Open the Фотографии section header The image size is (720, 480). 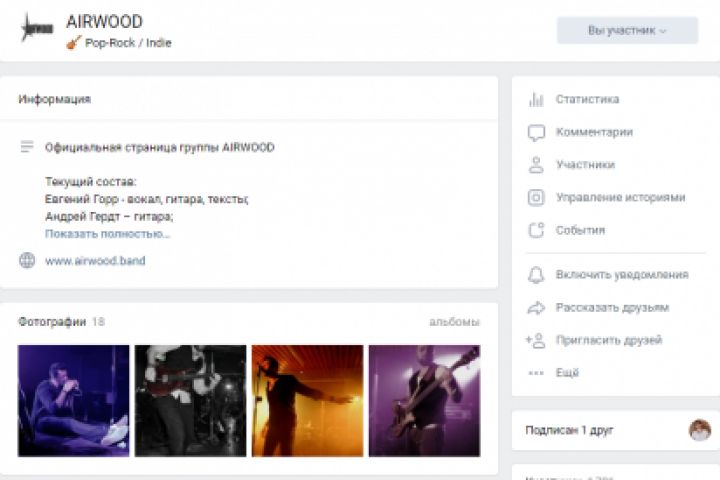click(x=52, y=322)
